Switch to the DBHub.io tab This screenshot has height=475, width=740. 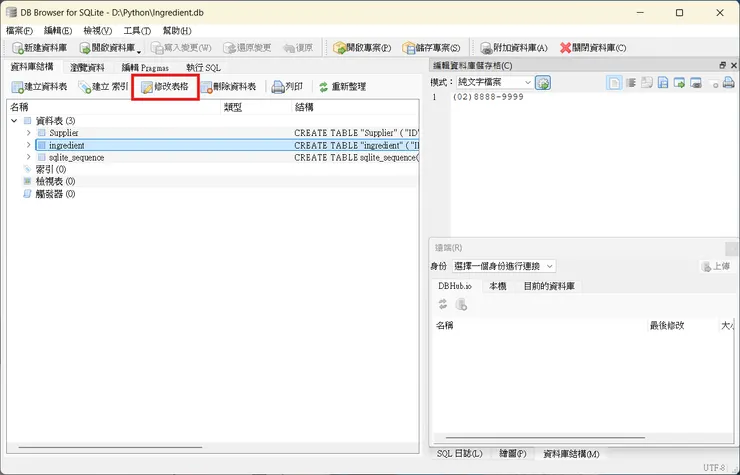(454, 286)
